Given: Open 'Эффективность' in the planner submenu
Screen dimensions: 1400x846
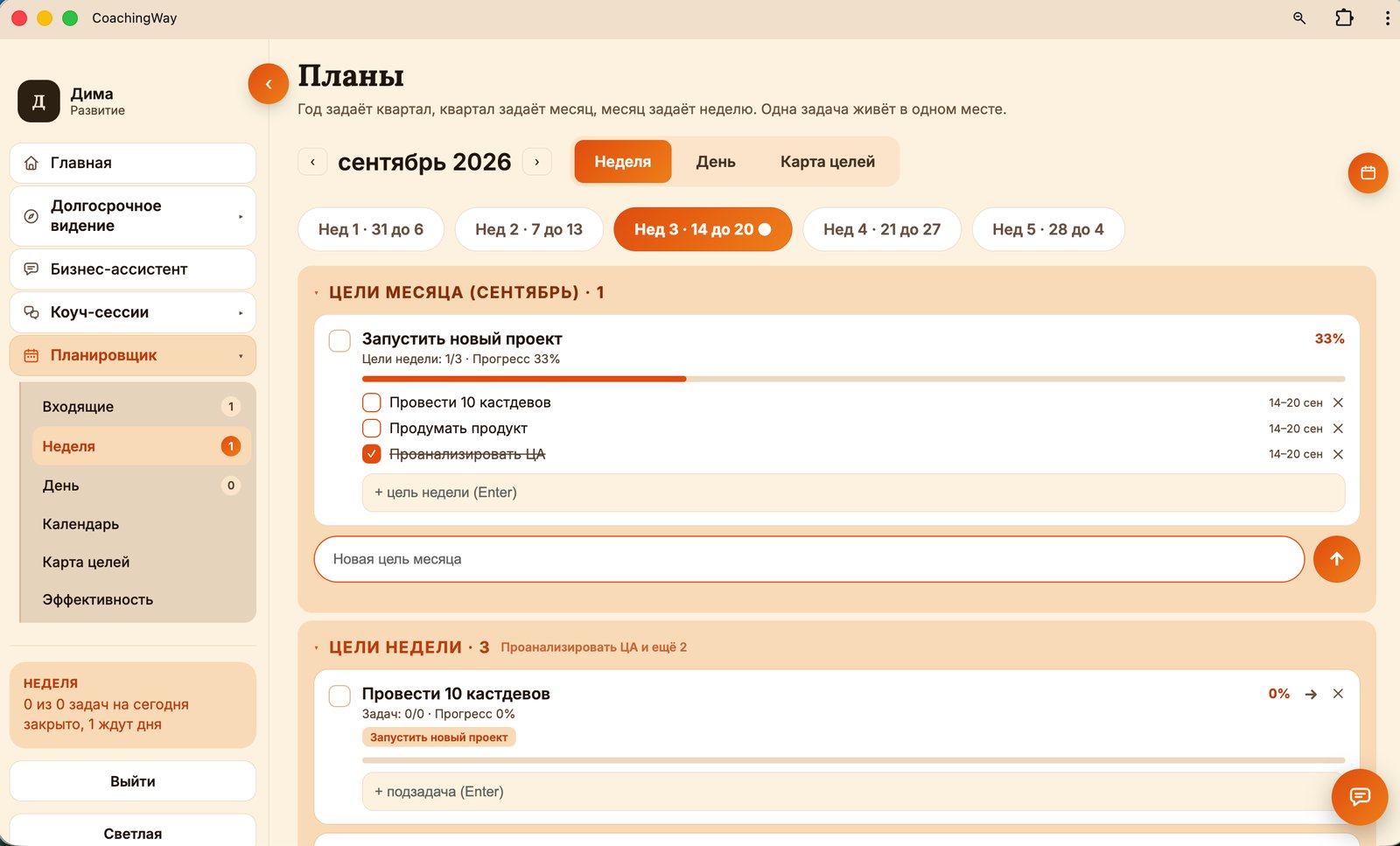Looking at the screenshot, I should (141, 600).
